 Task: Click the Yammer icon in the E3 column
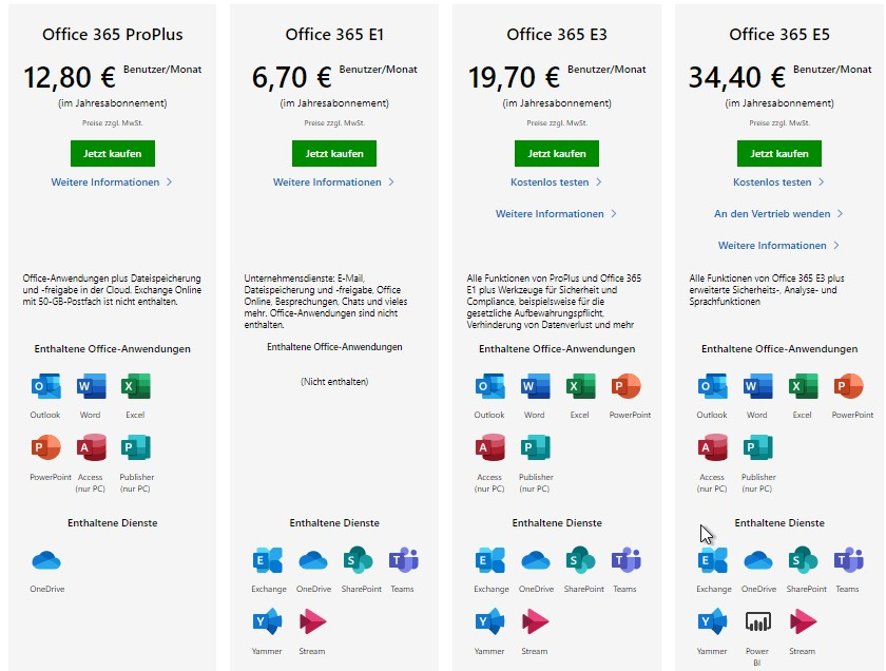coord(490,621)
